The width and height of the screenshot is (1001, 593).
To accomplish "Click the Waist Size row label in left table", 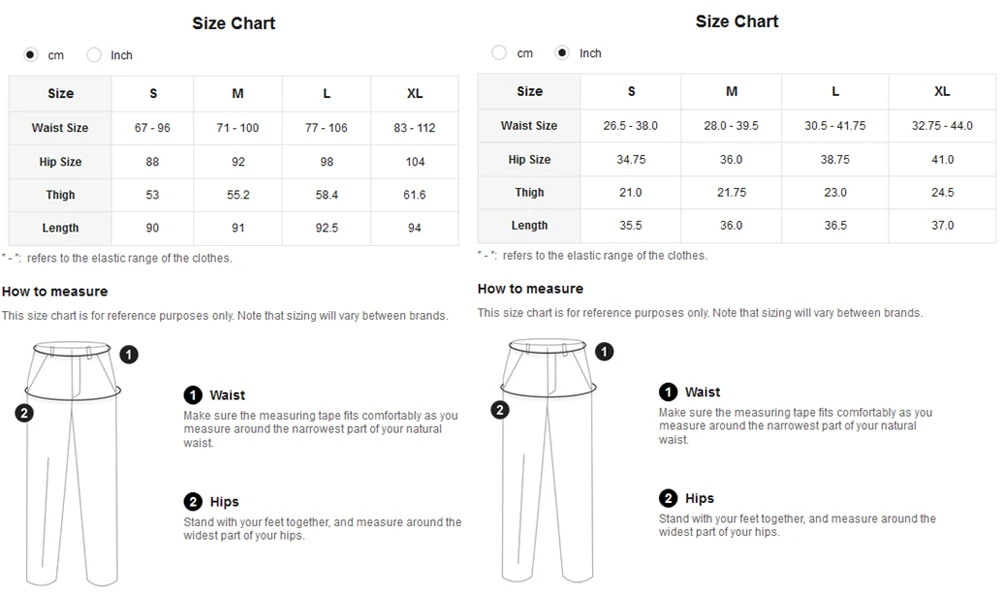I will tap(60, 128).
